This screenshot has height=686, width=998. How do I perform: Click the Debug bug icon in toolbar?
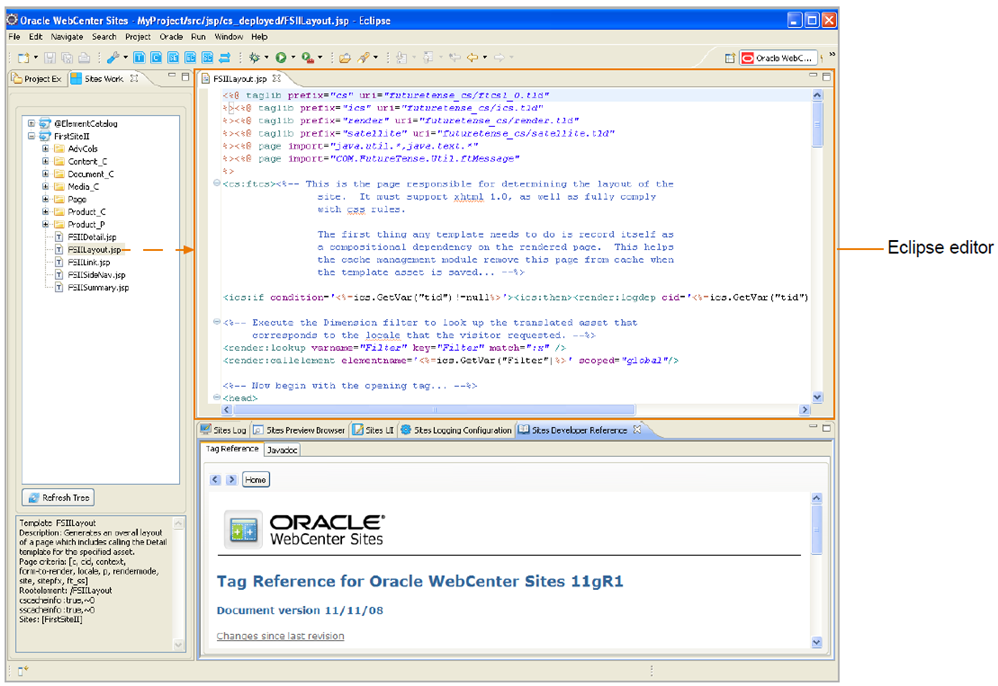click(255, 58)
